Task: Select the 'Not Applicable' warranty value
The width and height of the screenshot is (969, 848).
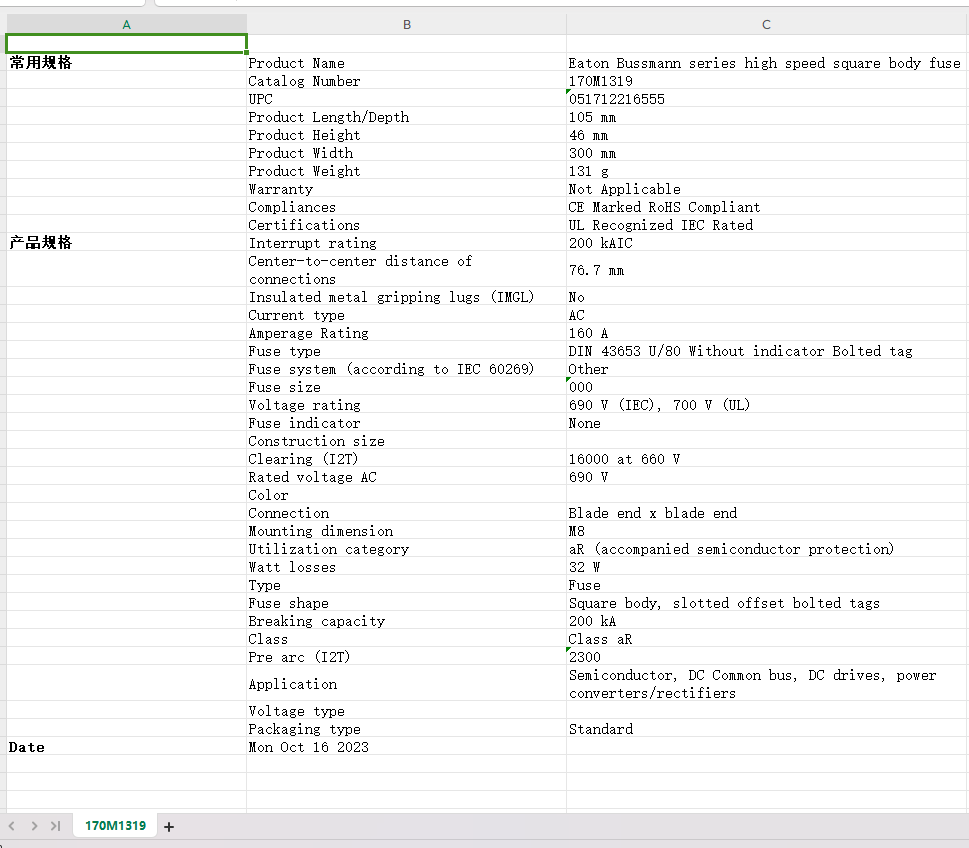Action: [767, 189]
